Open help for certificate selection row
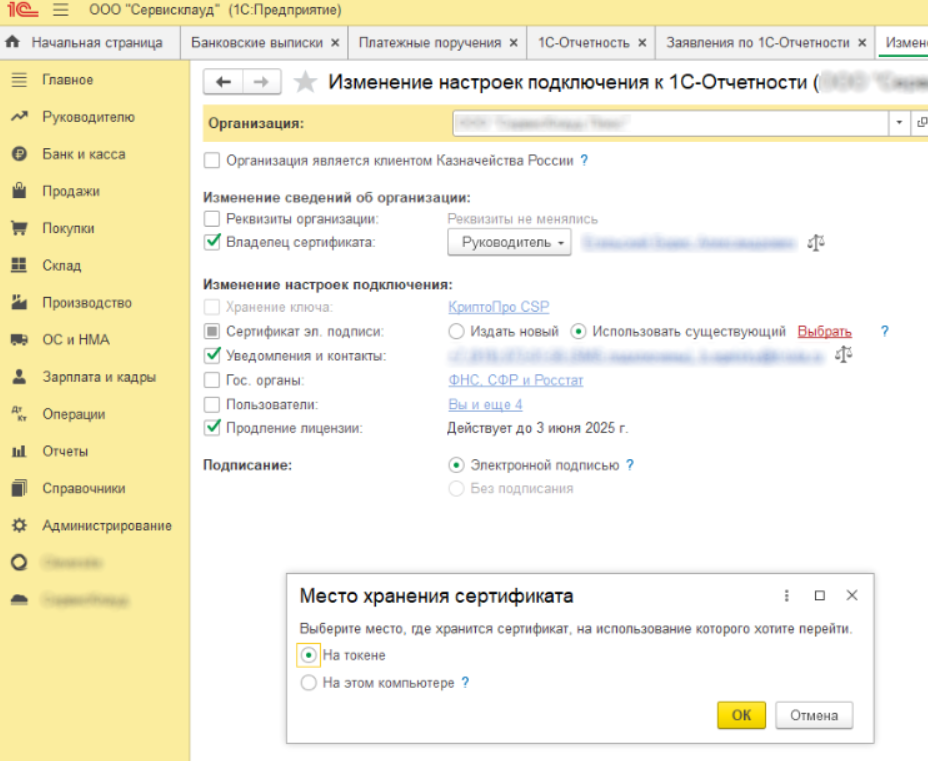This screenshot has width=928, height=761. (x=884, y=331)
